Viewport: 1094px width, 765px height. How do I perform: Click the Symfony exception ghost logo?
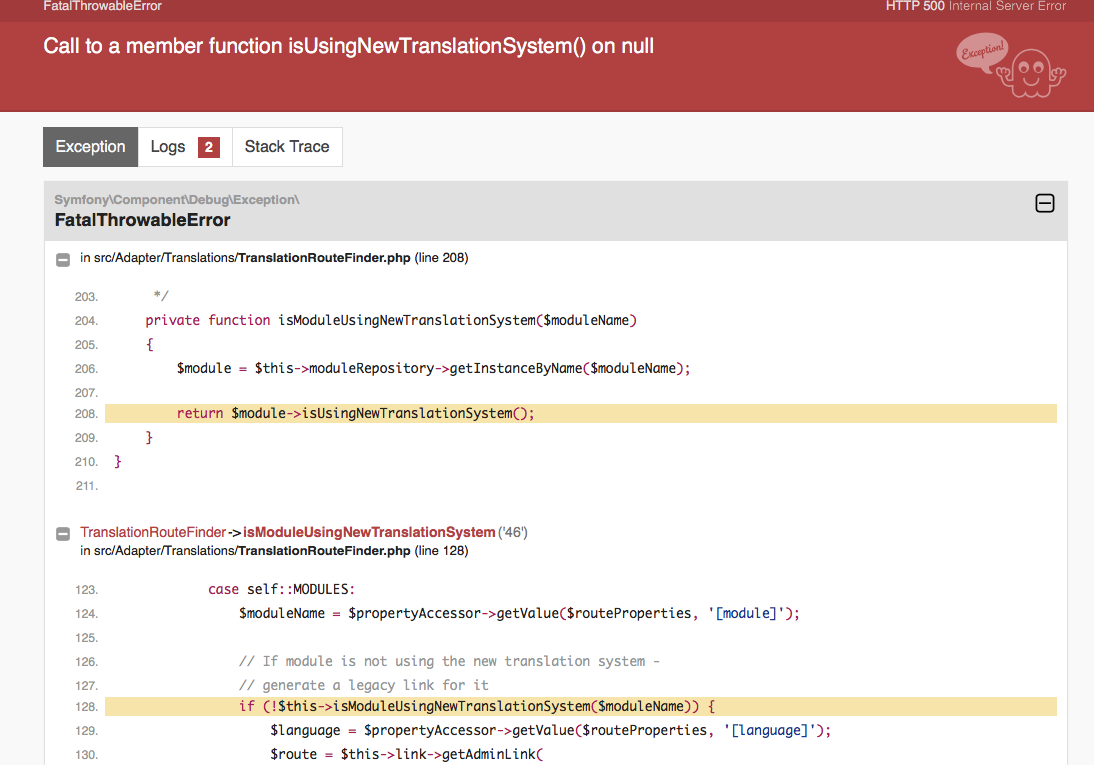pos(1011,65)
